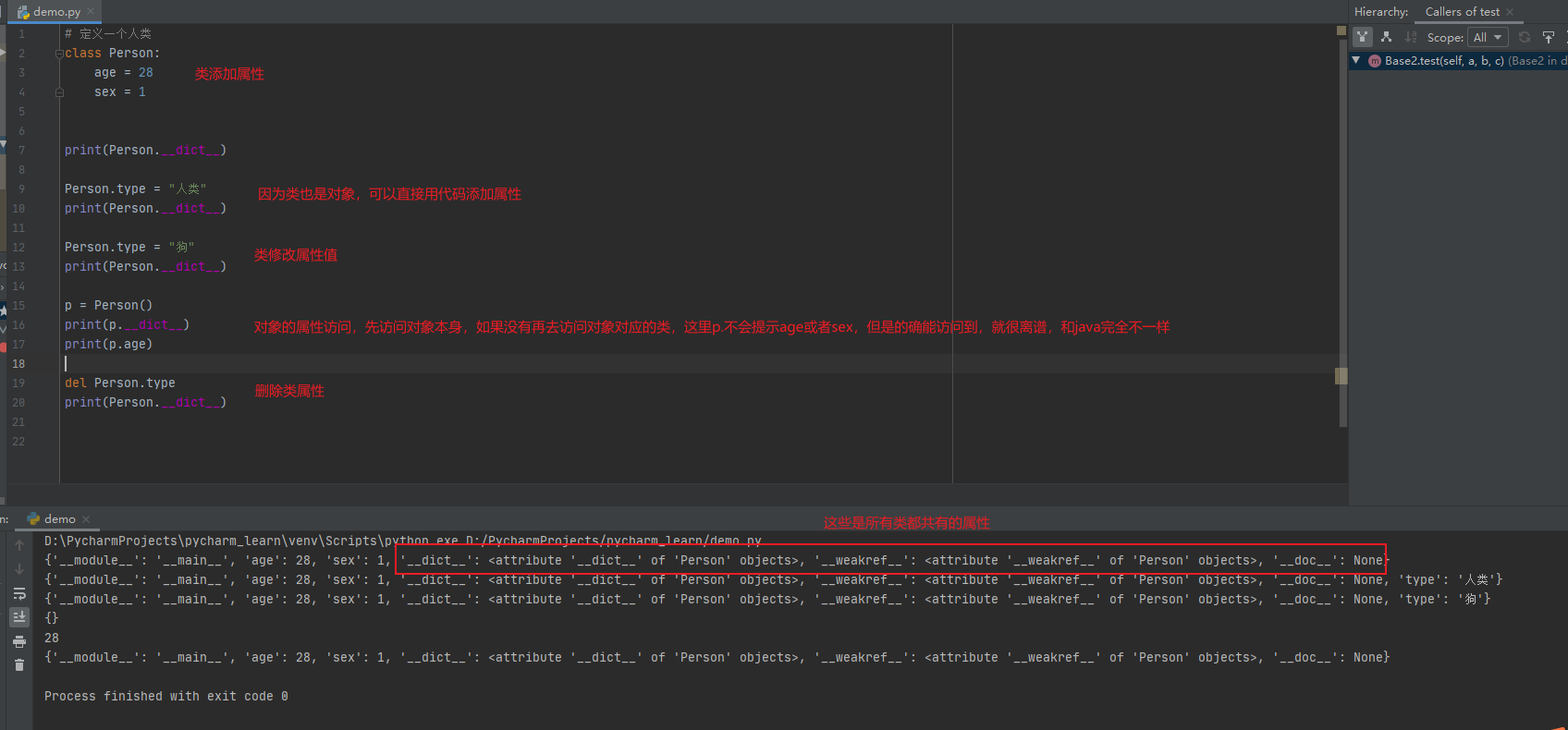Collapse the class Person code block
Screen dimensions: 1568x730
(59, 54)
